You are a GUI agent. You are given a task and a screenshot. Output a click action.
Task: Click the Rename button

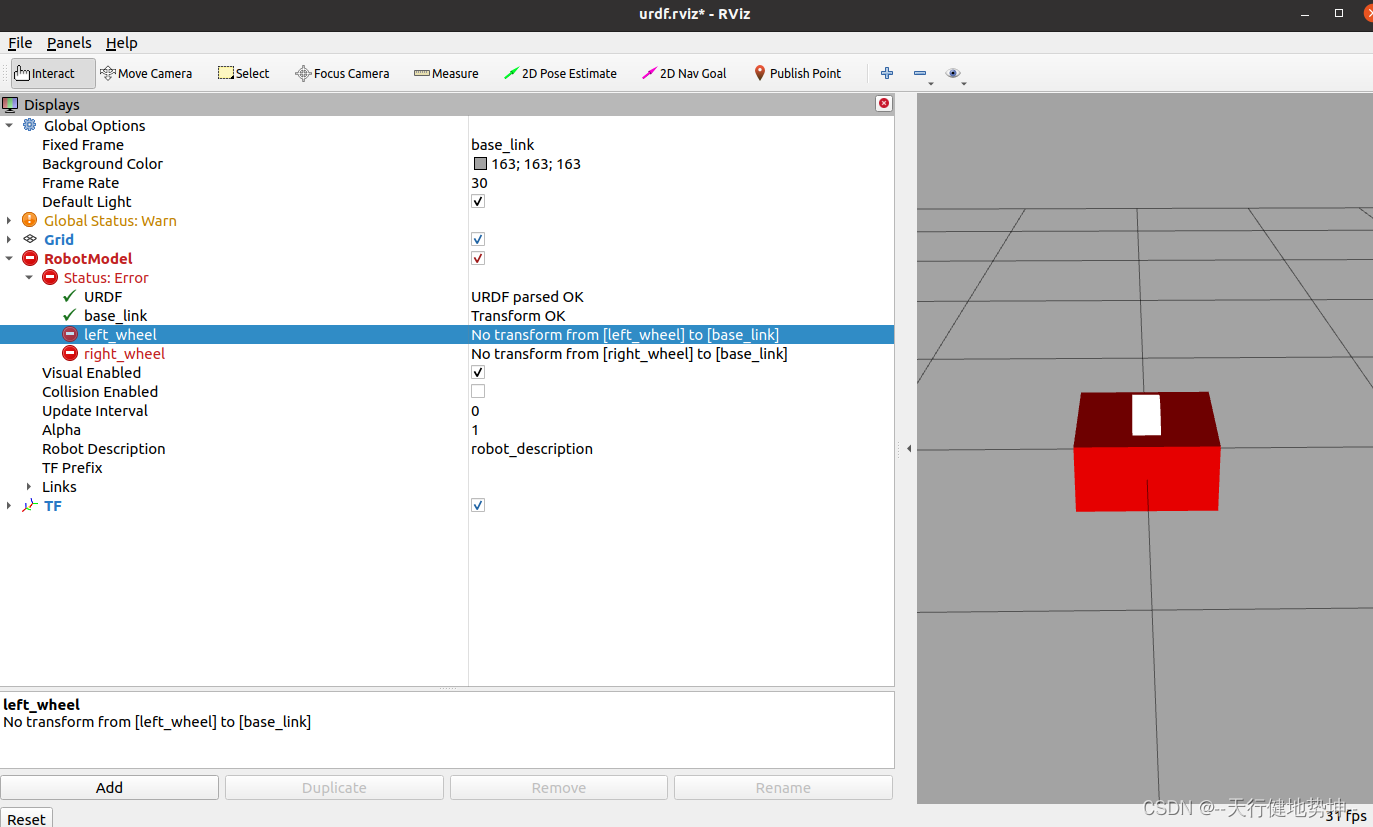783,788
